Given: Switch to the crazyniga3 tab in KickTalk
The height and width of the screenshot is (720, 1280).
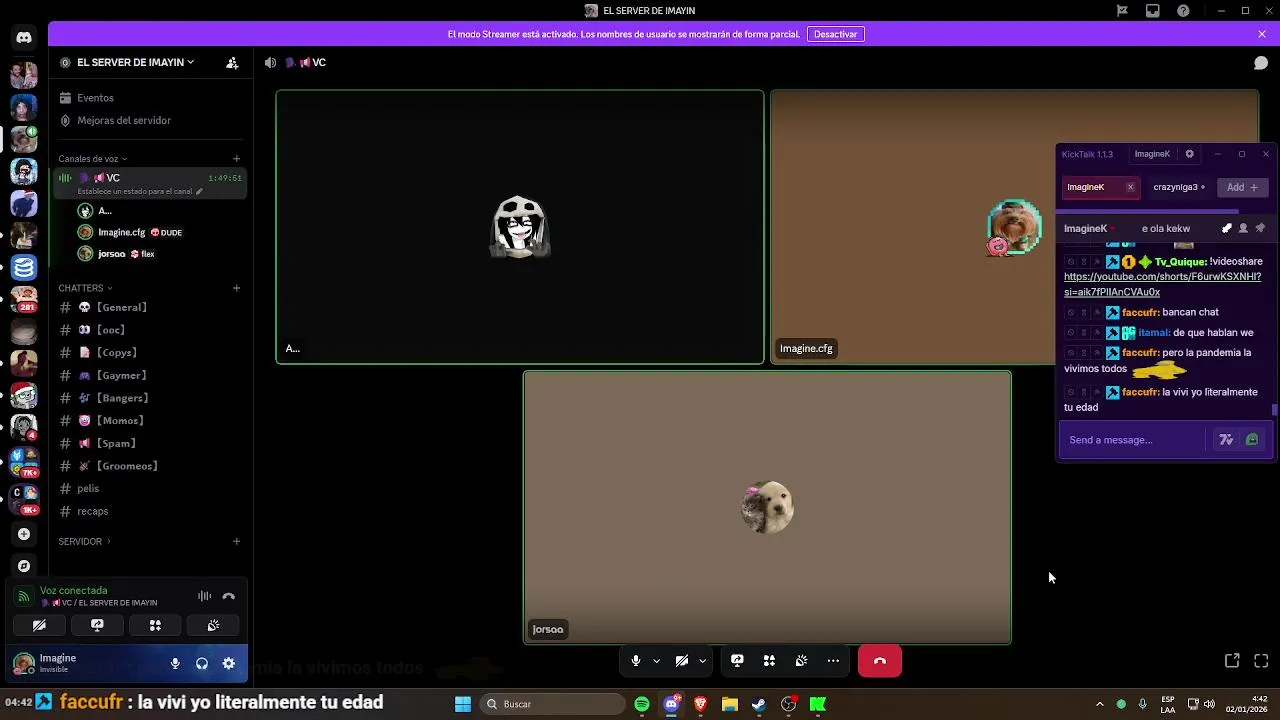Looking at the screenshot, I should tap(1179, 187).
